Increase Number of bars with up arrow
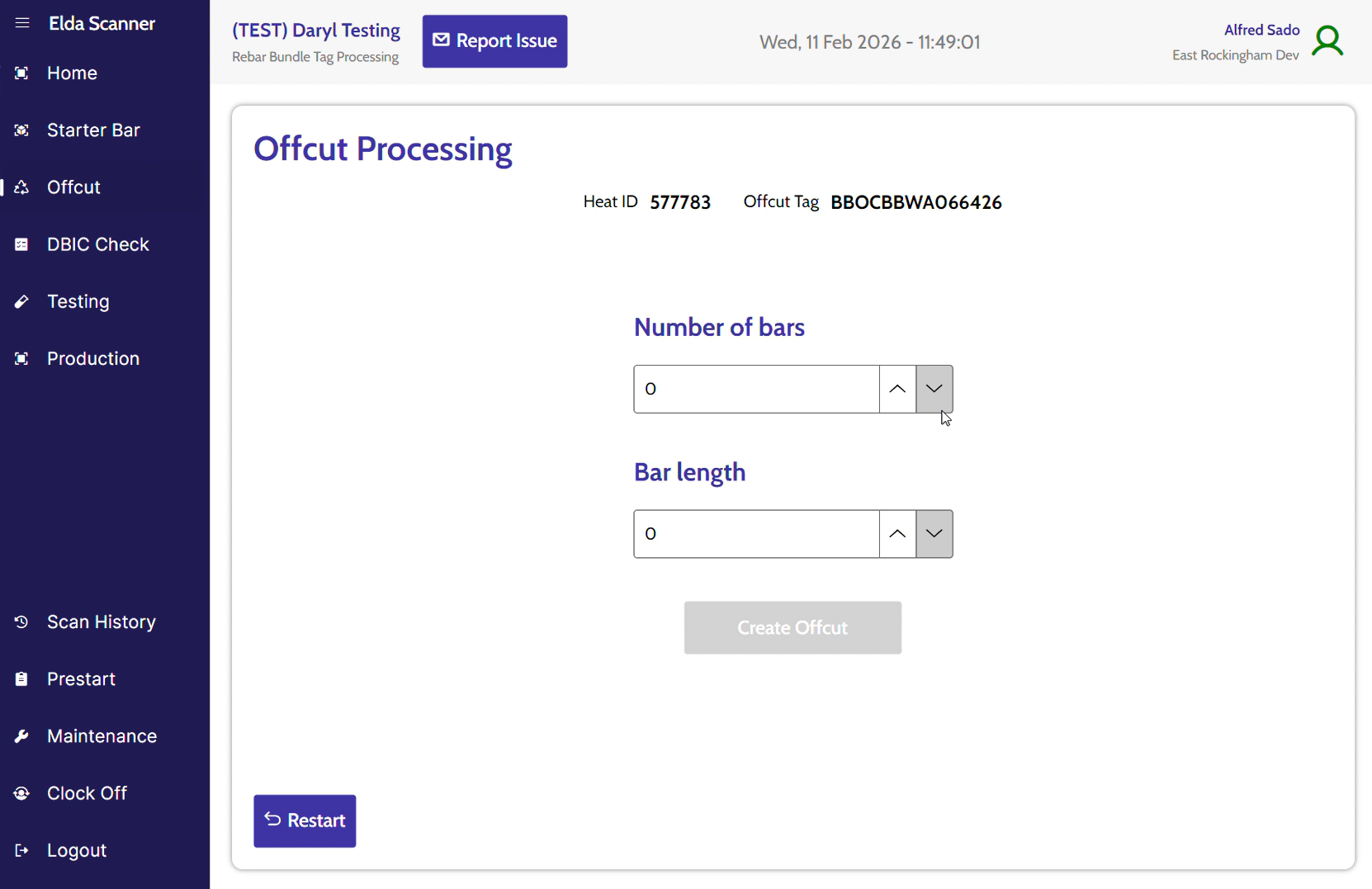Image resolution: width=1372 pixels, height=889 pixels. [x=897, y=389]
